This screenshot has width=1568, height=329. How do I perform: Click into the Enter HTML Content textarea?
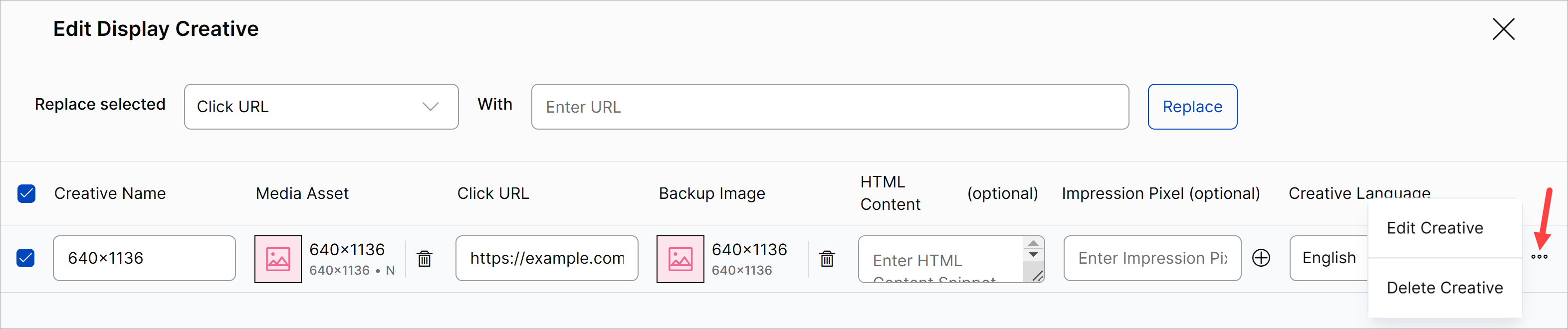940,260
